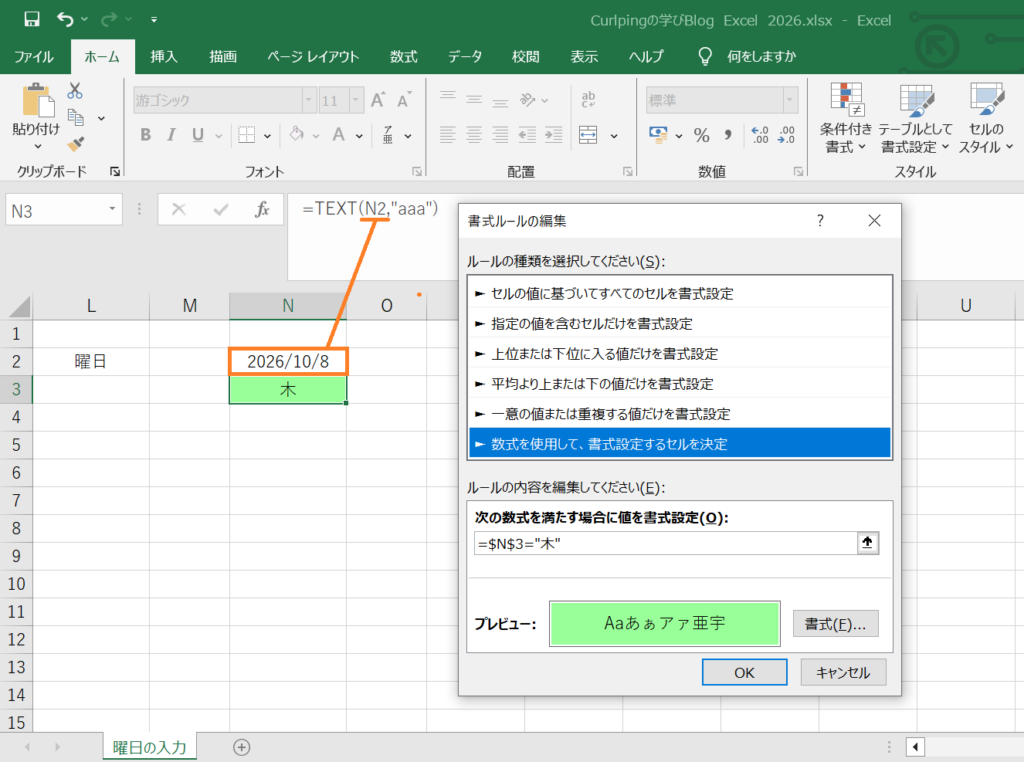
Task: Click the Cut scissors icon
Action: pyautogui.click(x=75, y=91)
